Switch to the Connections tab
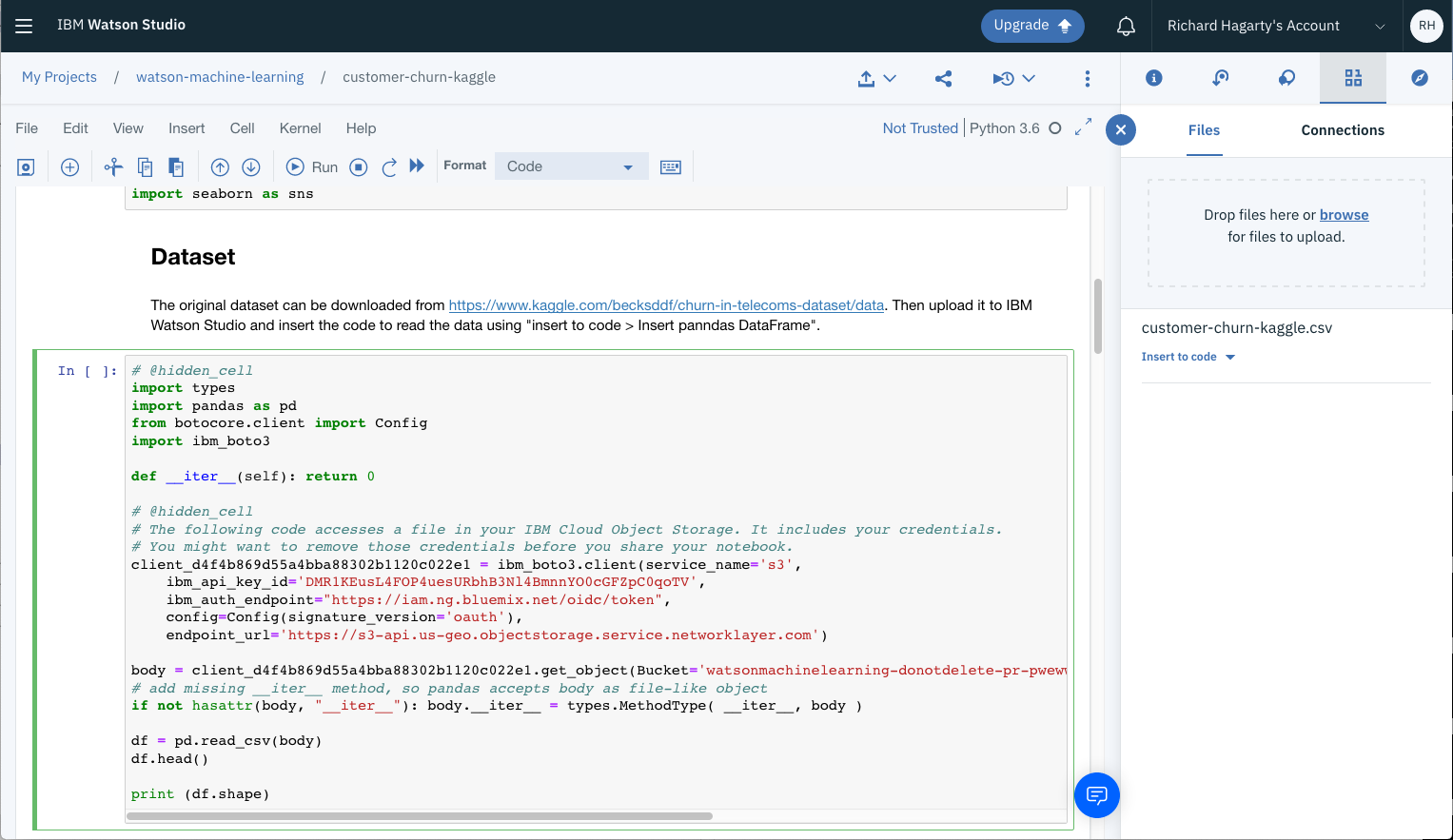 (x=1342, y=130)
